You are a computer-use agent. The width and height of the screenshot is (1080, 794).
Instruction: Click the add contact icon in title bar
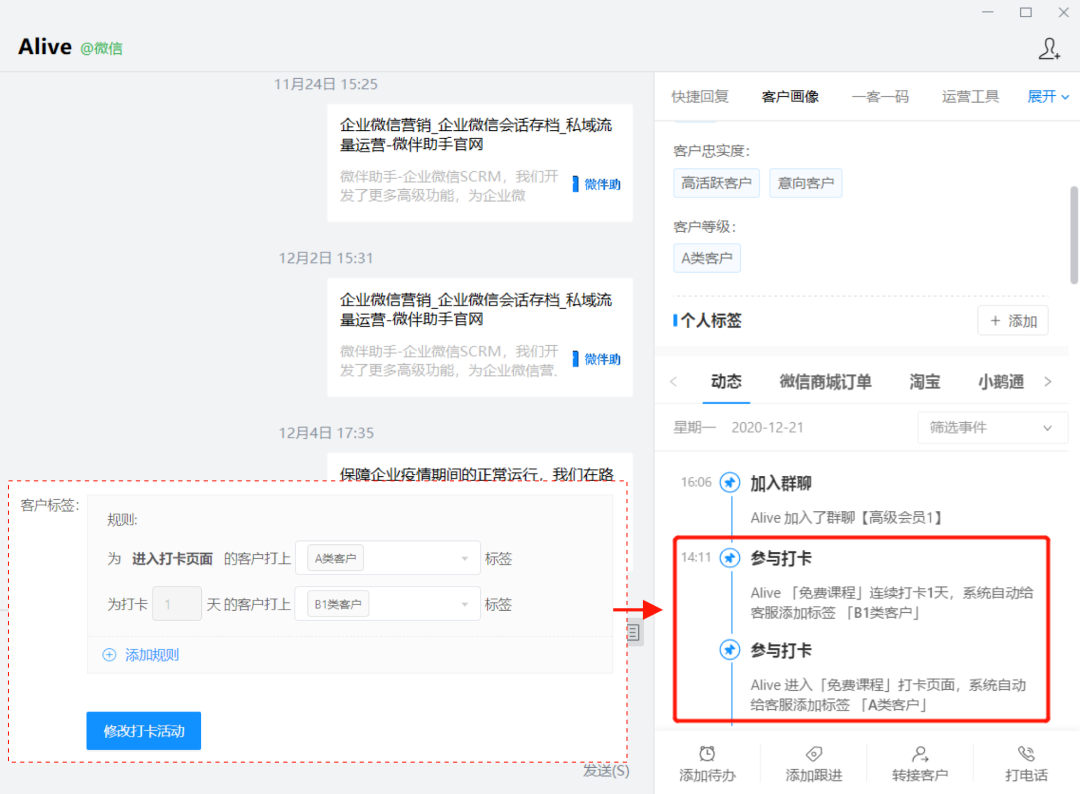pos(1048,48)
